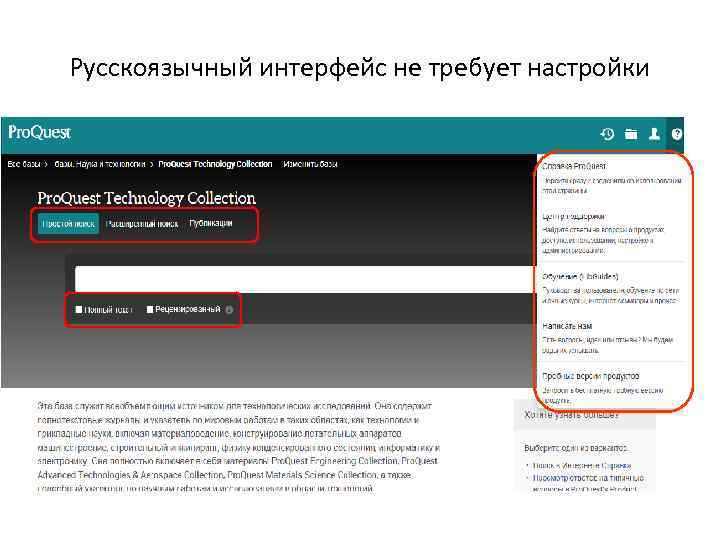Screen dimensions: 720x540
Task: Go to Все базы breadcrumb
Action: click(23, 164)
